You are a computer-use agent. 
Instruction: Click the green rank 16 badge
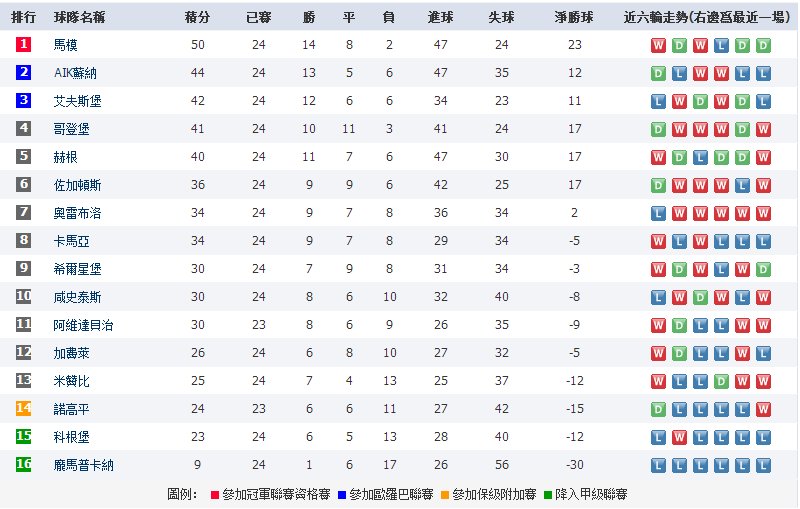tap(24, 465)
